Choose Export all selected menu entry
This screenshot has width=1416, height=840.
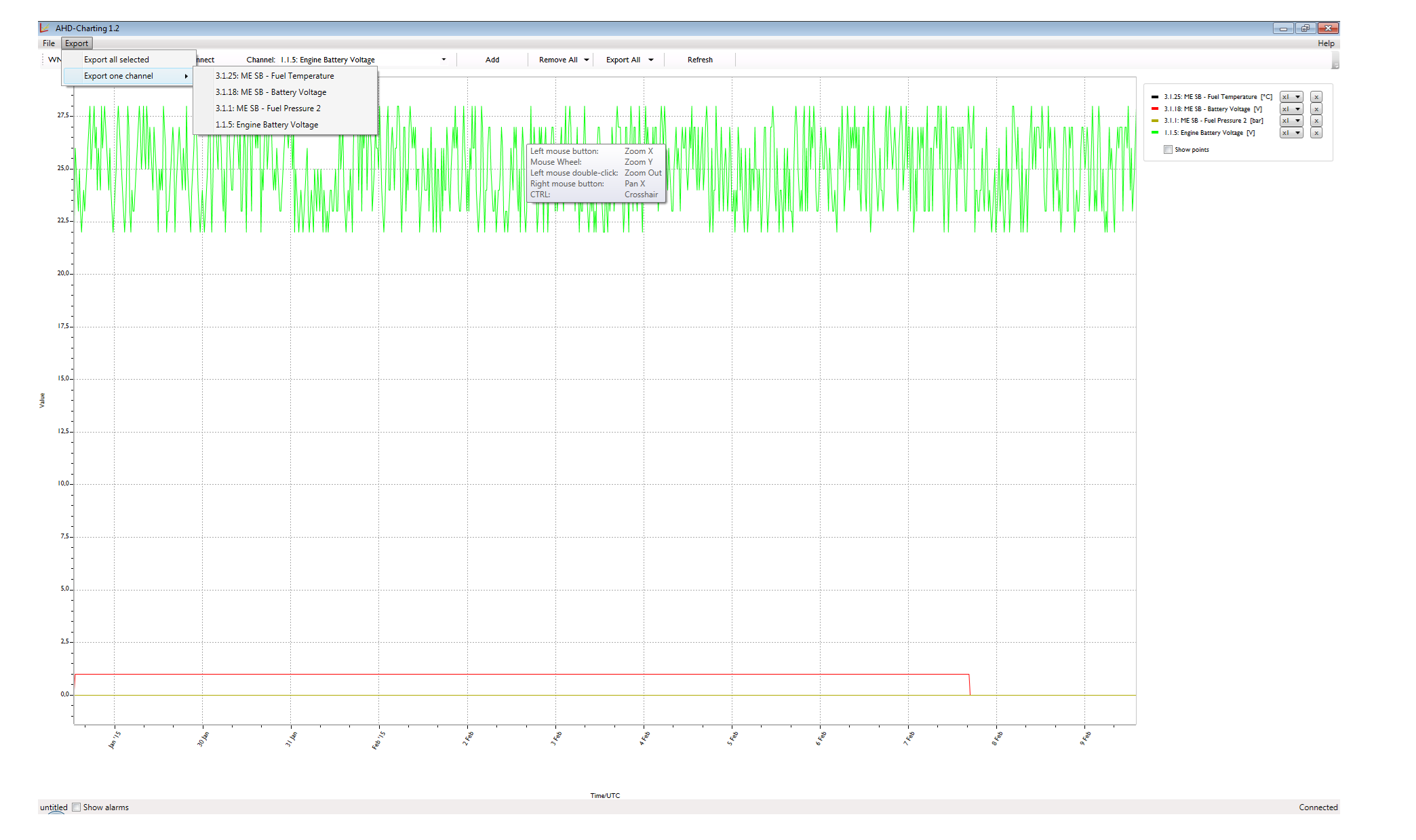117,60
